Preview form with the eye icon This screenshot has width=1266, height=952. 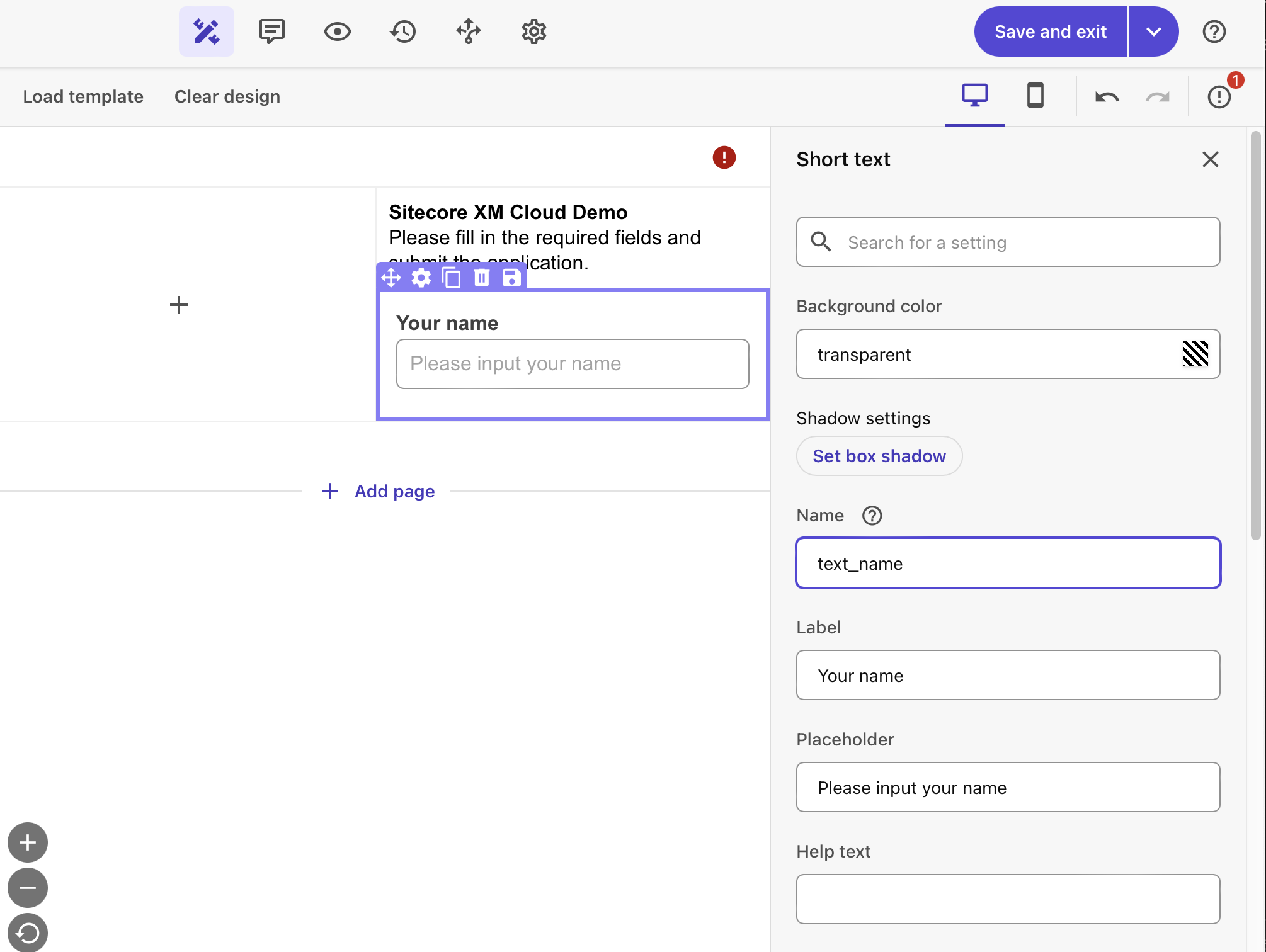tap(338, 31)
